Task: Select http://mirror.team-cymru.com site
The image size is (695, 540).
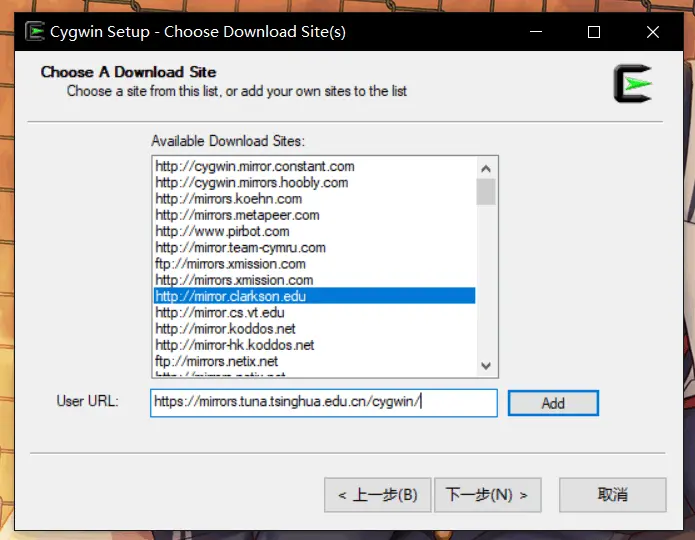Action: click(315, 247)
